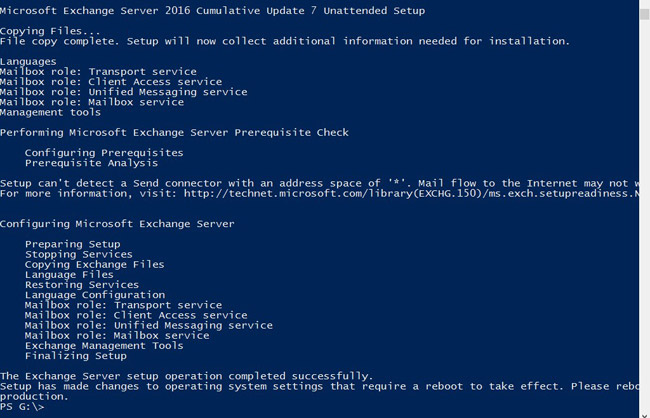The width and height of the screenshot is (650, 418).
Task: Click the "Finalizing Setup" step text
Action: click(x=75, y=355)
